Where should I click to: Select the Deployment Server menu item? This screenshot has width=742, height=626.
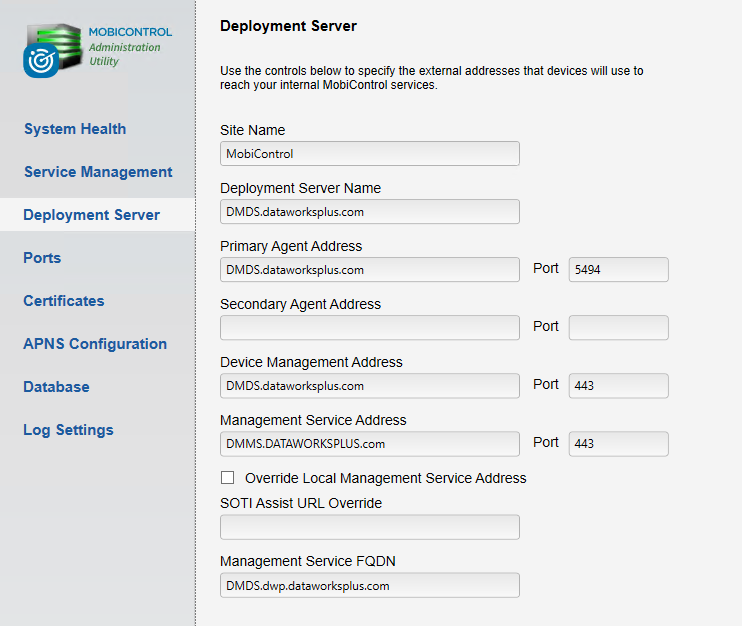91,215
